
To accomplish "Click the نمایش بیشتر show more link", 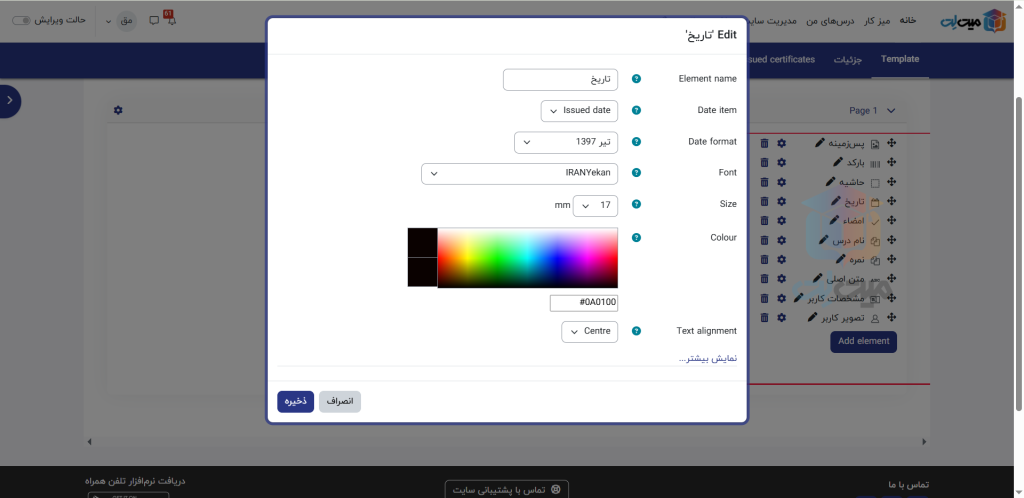I will pyautogui.click(x=708, y=358).
